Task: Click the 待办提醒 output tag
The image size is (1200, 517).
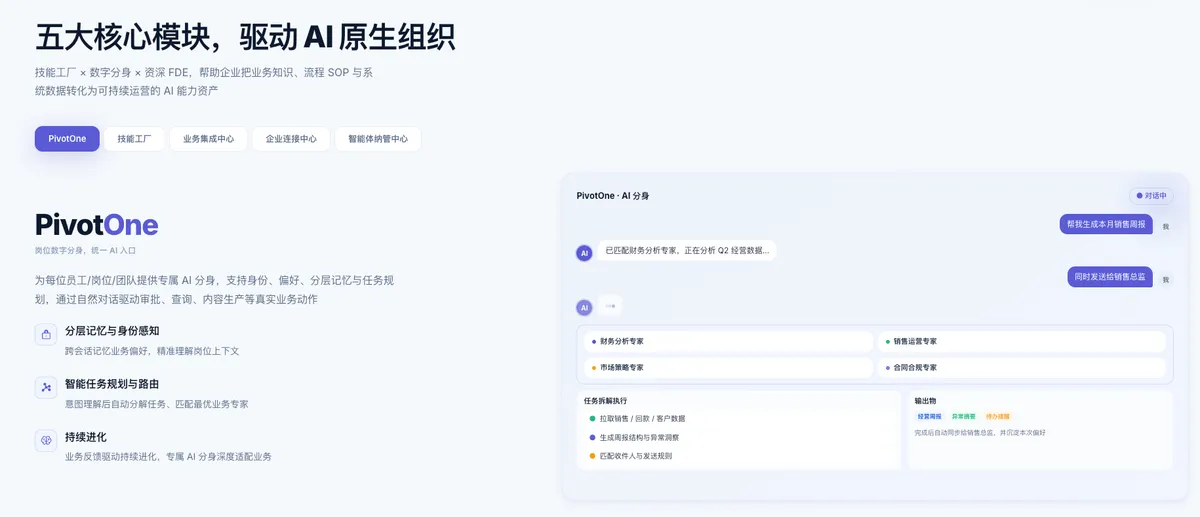Action: pyautogui.click(x=998, y=416)
